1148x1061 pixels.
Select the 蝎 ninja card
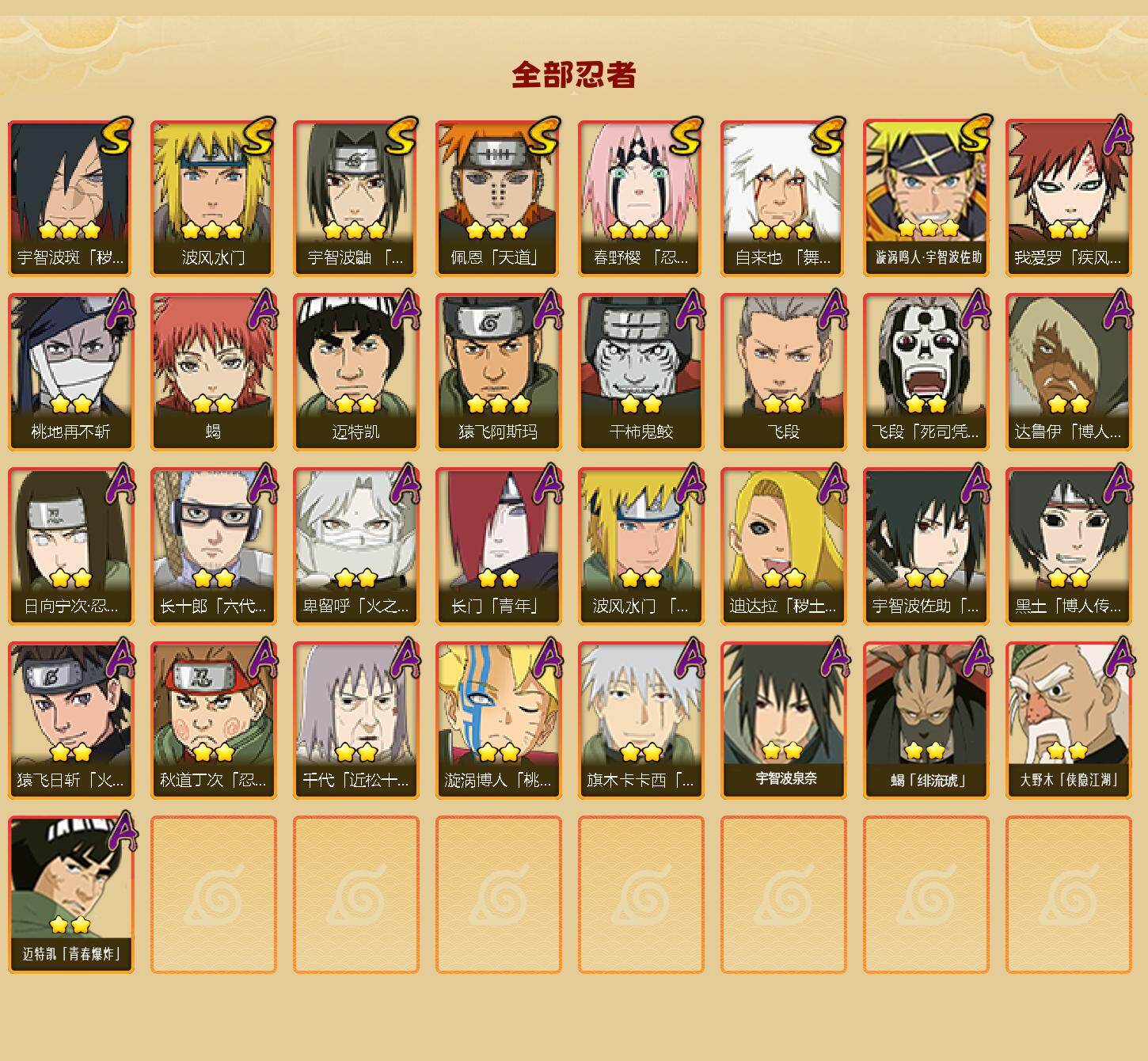point(214,372)
